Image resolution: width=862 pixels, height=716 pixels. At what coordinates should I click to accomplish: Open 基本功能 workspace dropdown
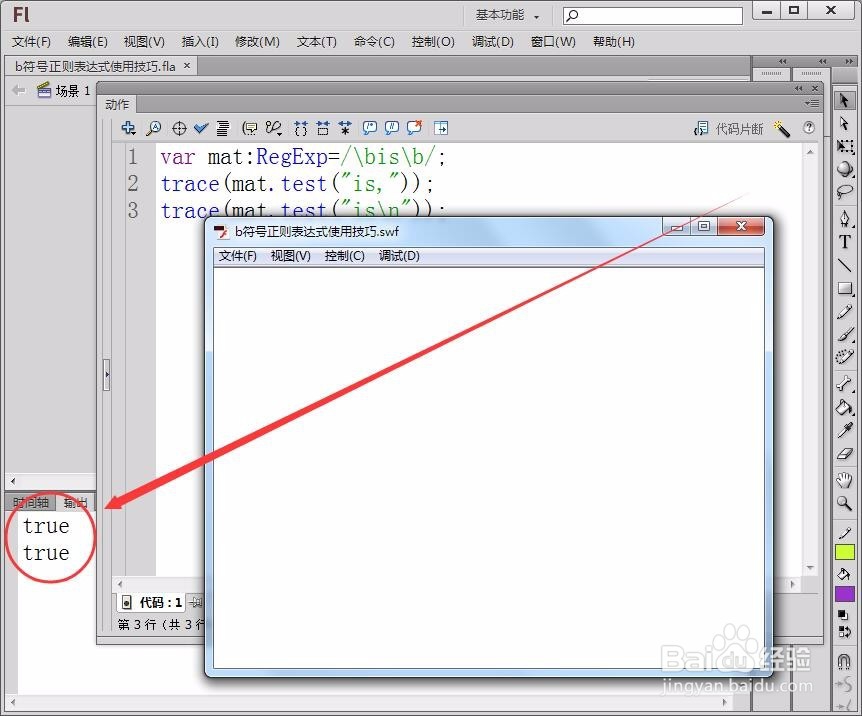[507, 15]
